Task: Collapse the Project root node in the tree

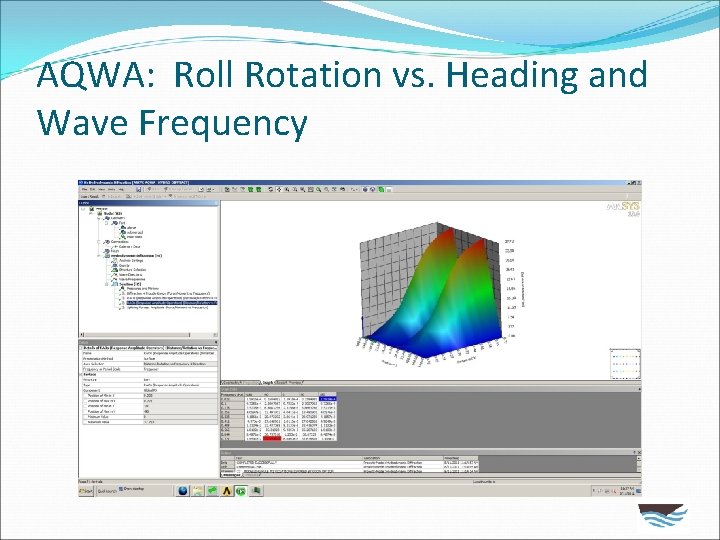Action: 83,209
